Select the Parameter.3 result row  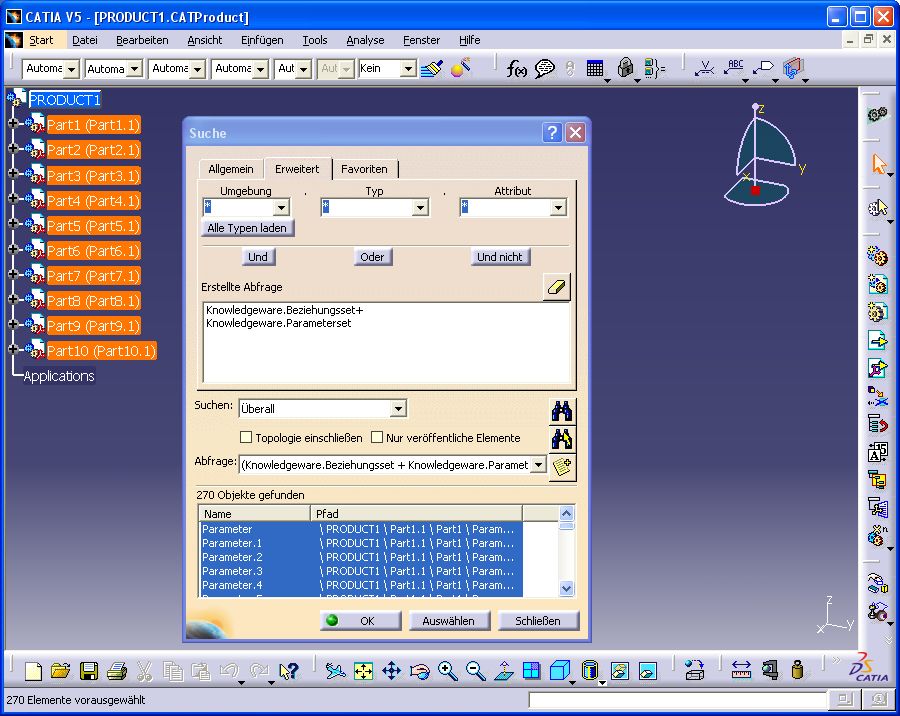(362, 571)
